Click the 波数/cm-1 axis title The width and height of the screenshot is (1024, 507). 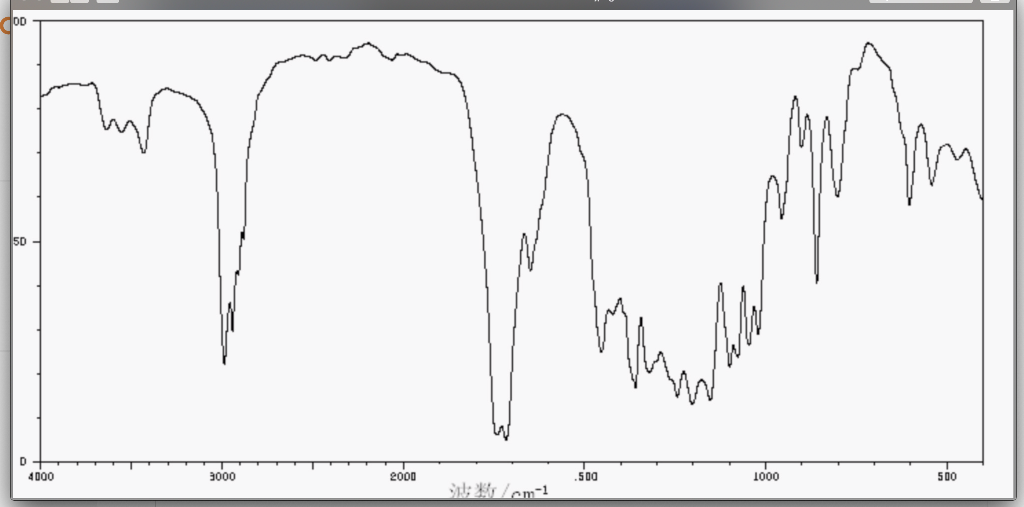tap(498, 492)
